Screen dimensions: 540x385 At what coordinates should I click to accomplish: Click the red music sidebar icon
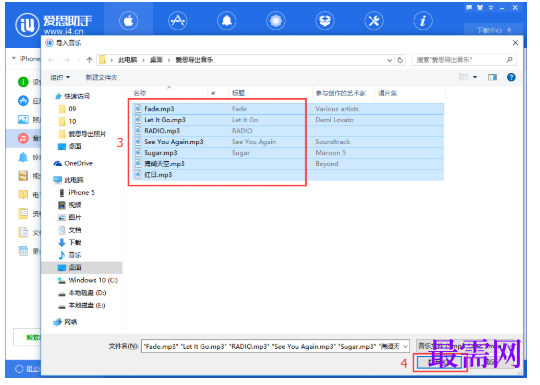tap(23, 138)
